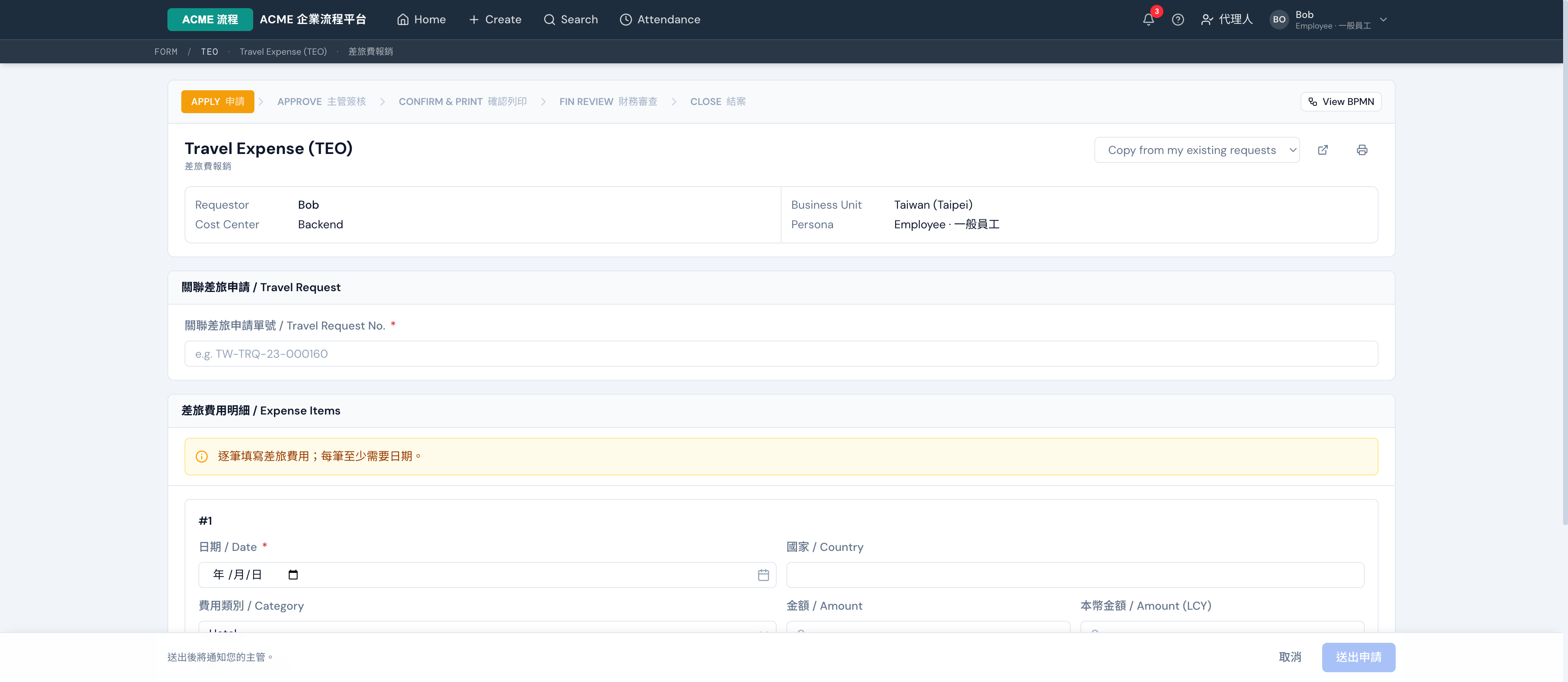The image size is (1568, 682).
Task: Click the 送出後將通知您的主管 footer note
Action: (220, 657)
